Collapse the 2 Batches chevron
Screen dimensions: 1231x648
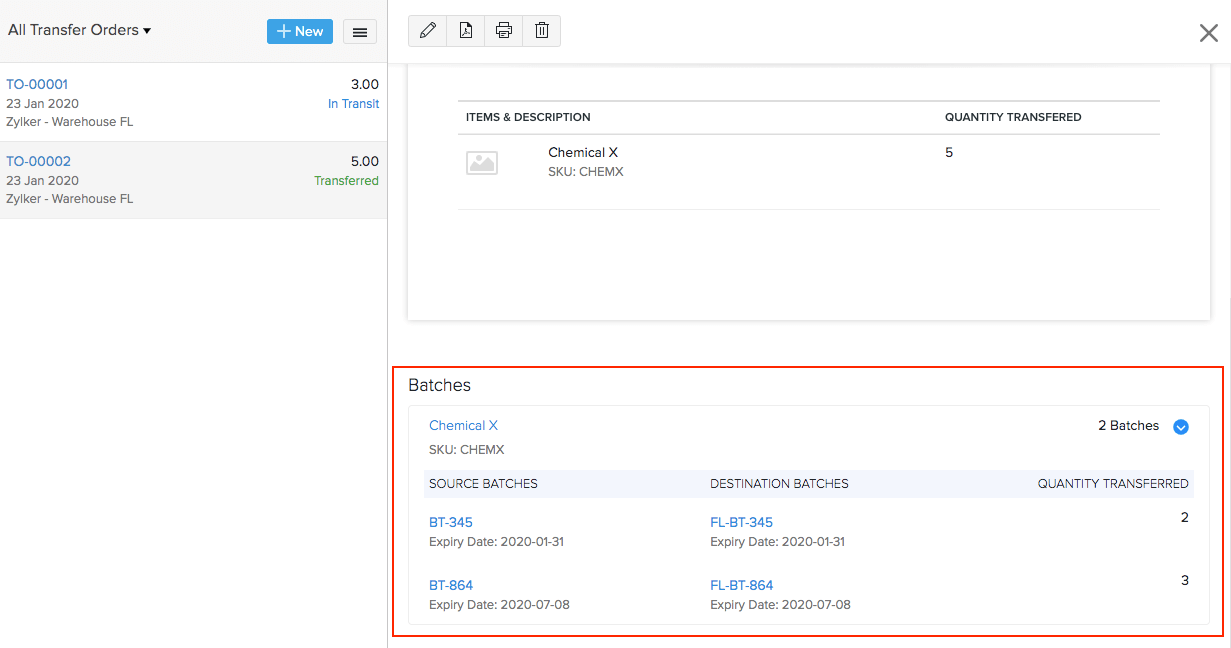pos(1180,427)
